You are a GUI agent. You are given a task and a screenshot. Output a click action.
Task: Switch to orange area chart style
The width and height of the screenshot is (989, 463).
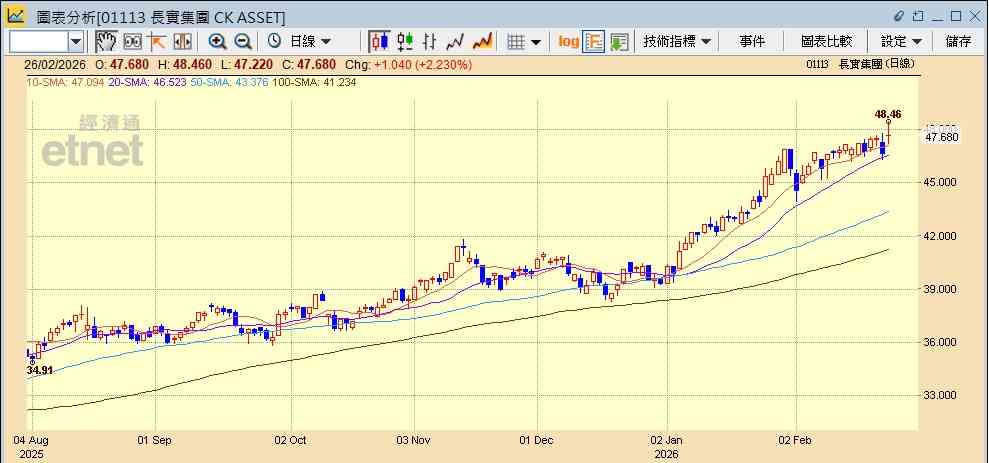point(483,42)
